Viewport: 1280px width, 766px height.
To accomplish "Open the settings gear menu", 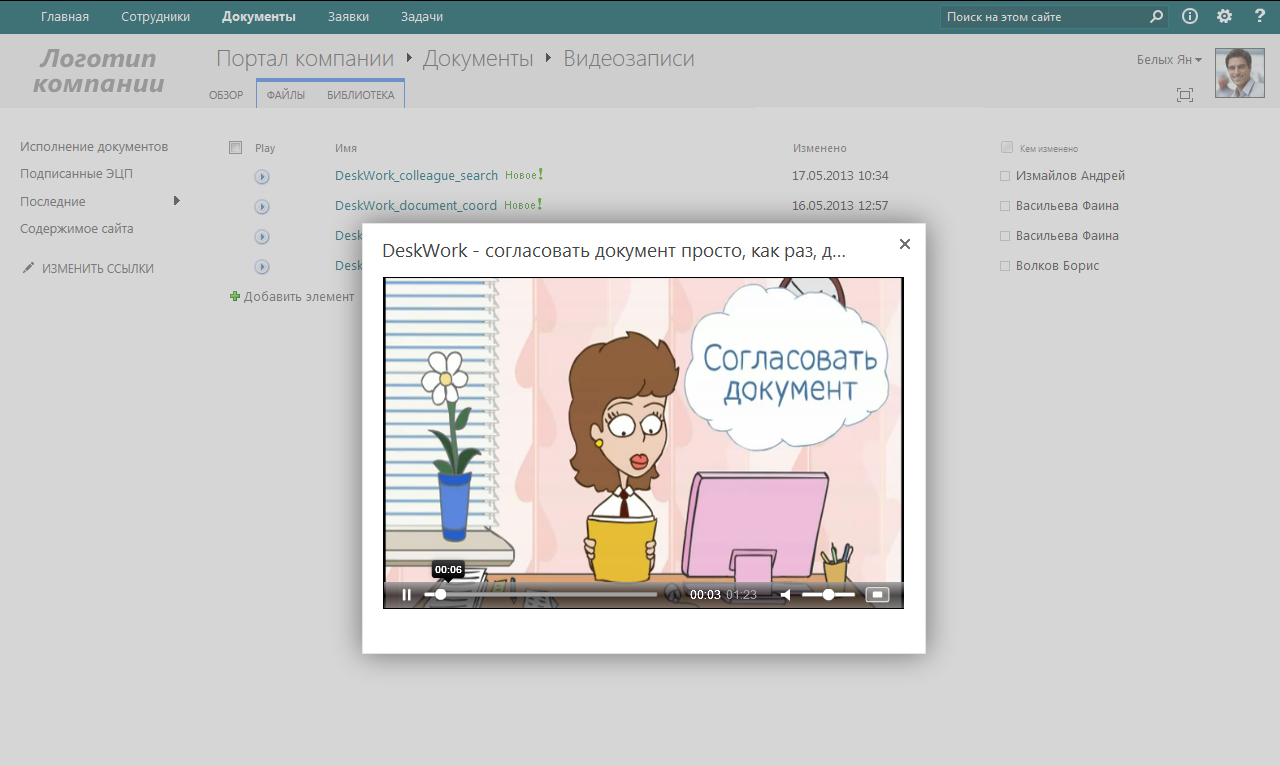I will tap(1224, 17).
